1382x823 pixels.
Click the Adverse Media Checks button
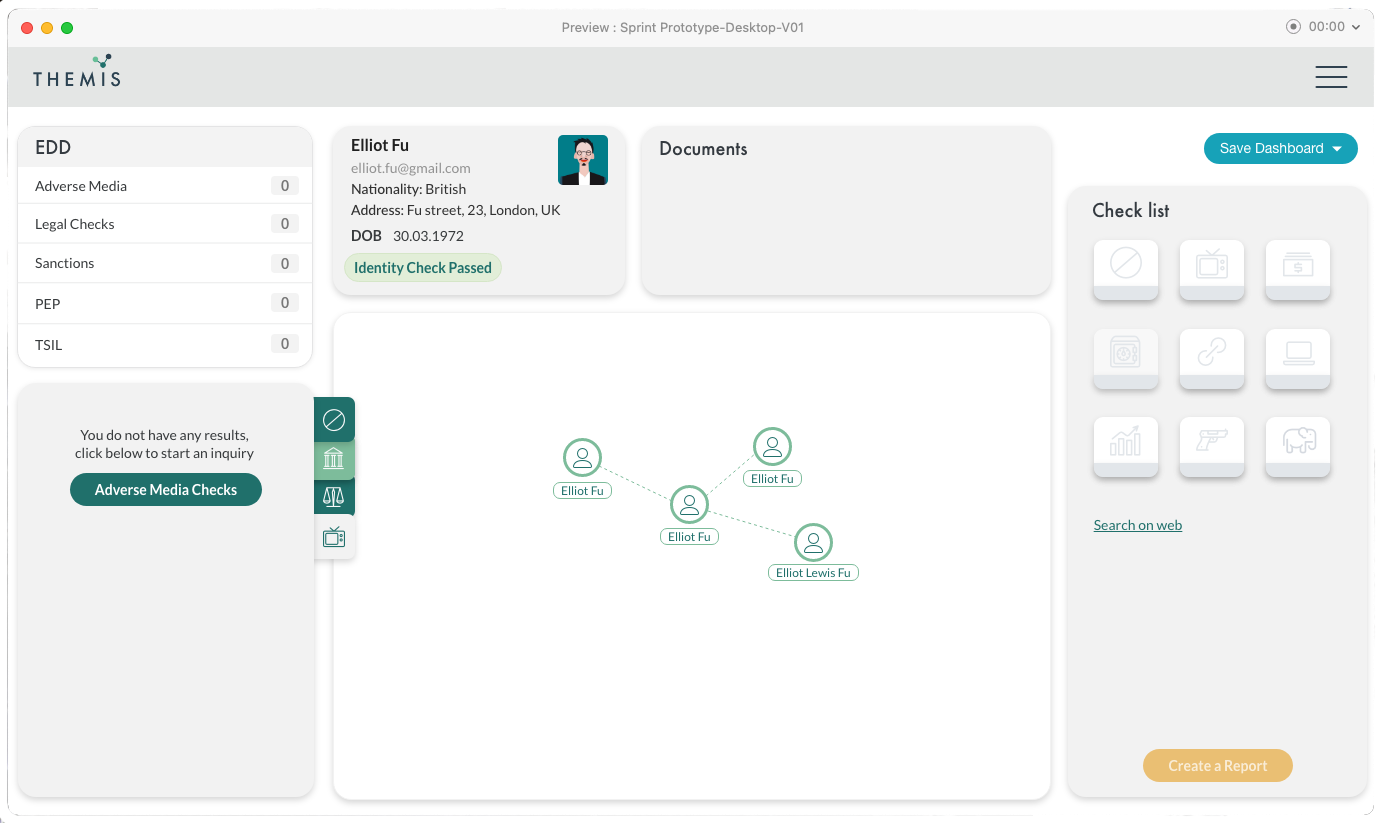pos(166,490)
